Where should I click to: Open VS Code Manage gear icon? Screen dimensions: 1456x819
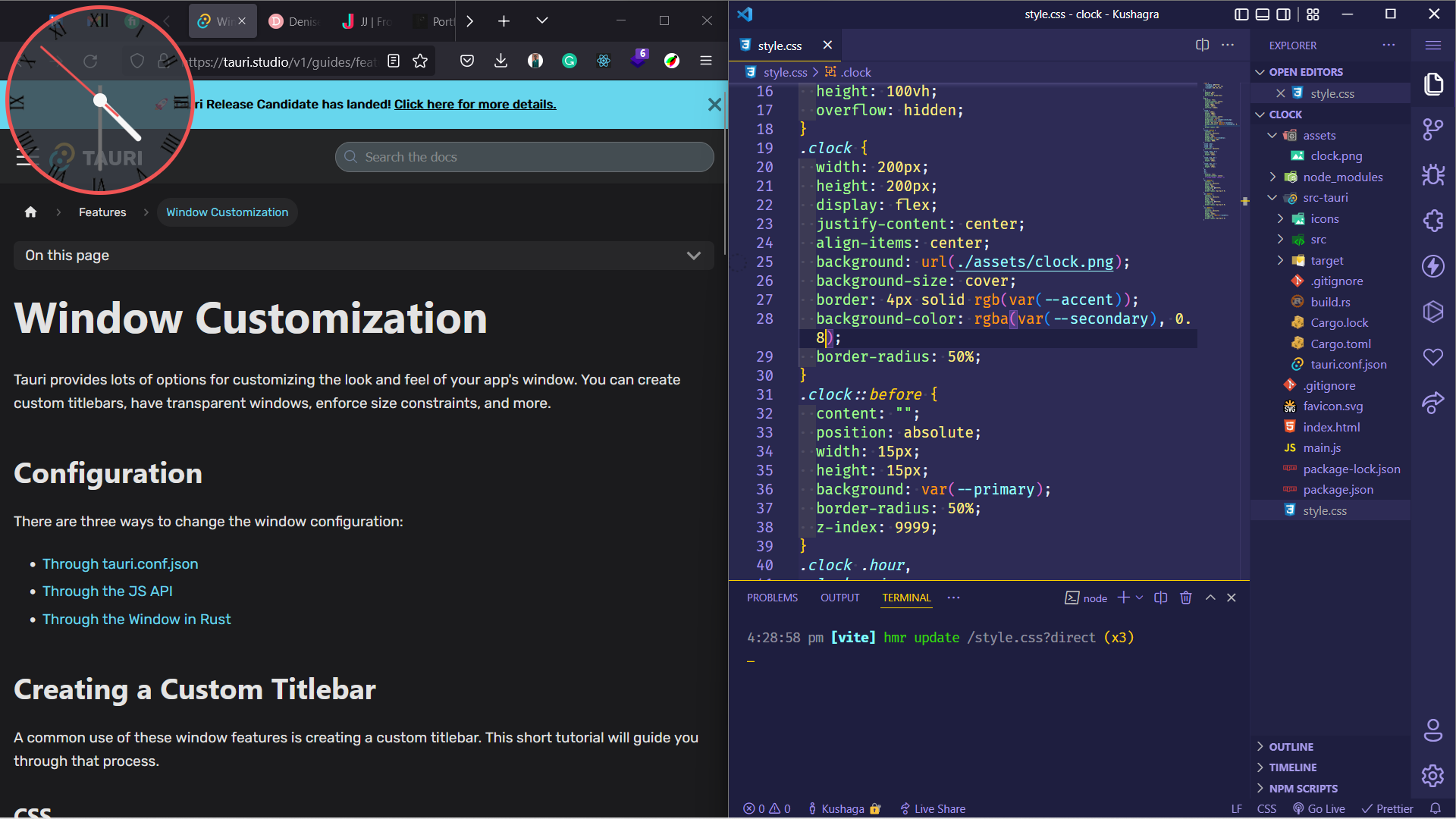click(1432, 776)
